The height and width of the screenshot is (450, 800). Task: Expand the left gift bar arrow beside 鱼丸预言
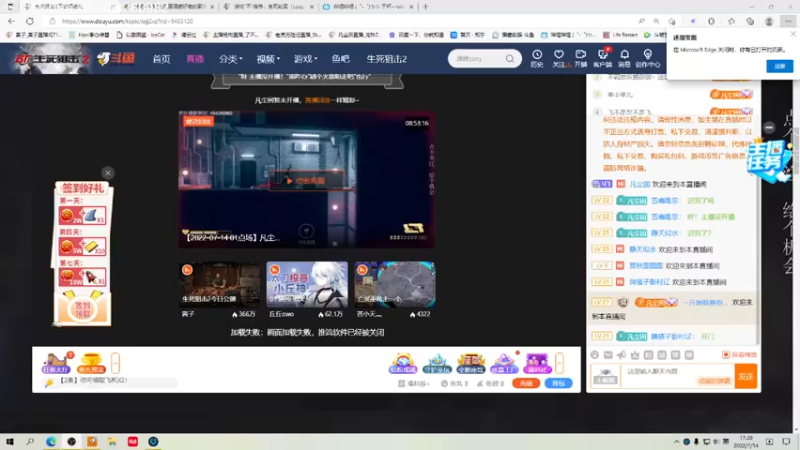tap(115, 363)
